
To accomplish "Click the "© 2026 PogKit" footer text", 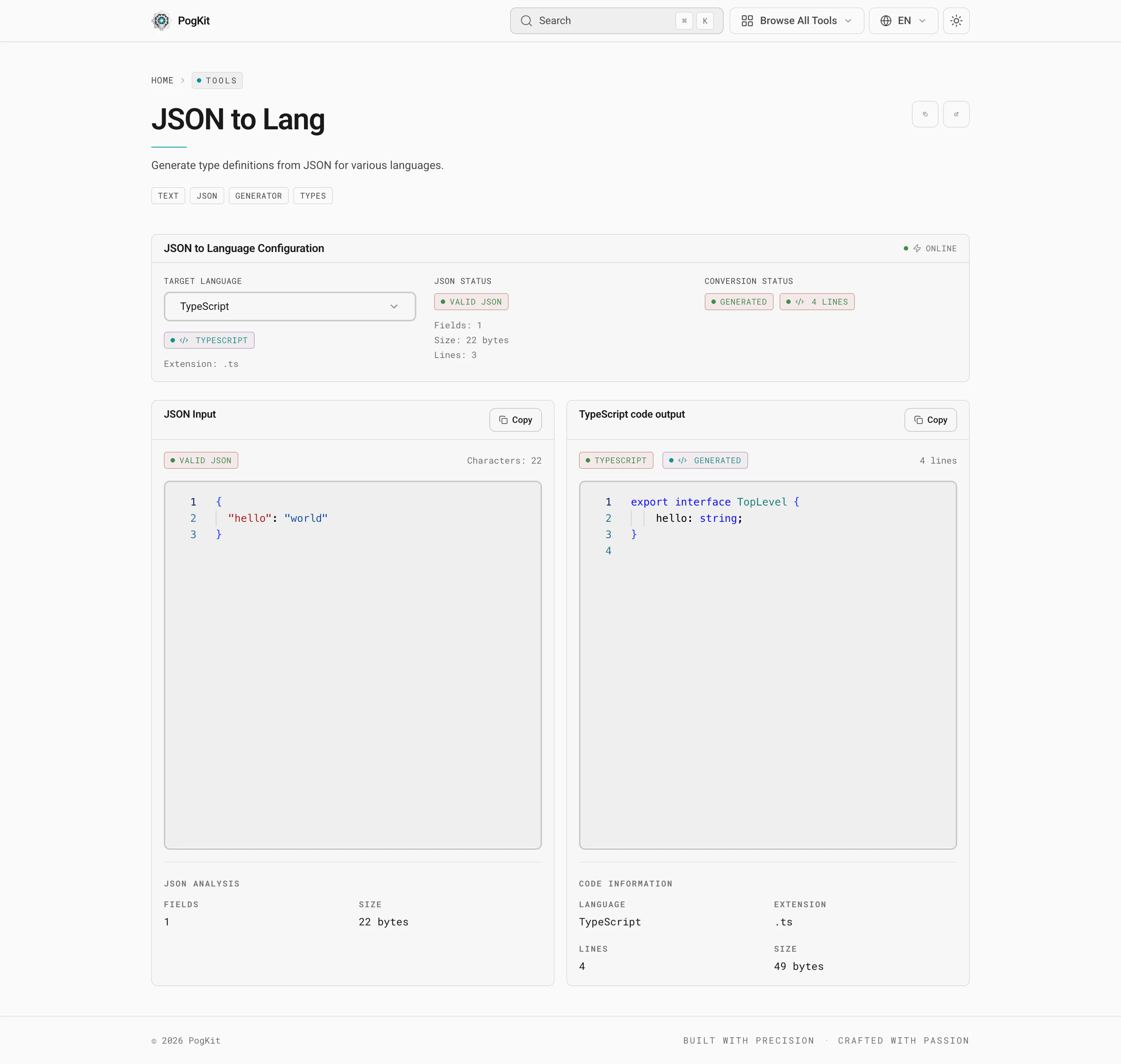I will click(x=185, y=1041).
